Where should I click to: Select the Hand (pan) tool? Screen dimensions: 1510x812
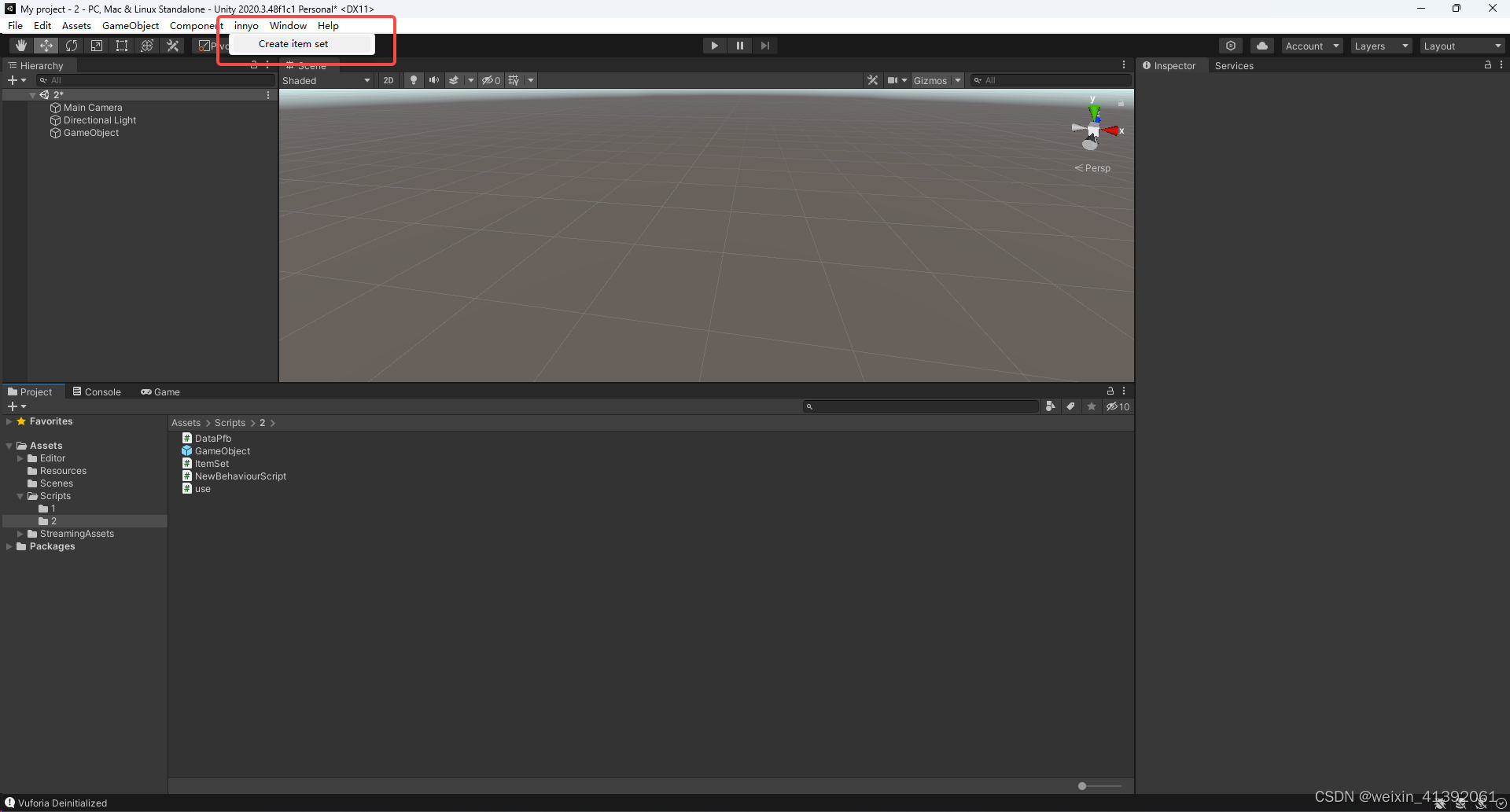(x=21, y=45)
